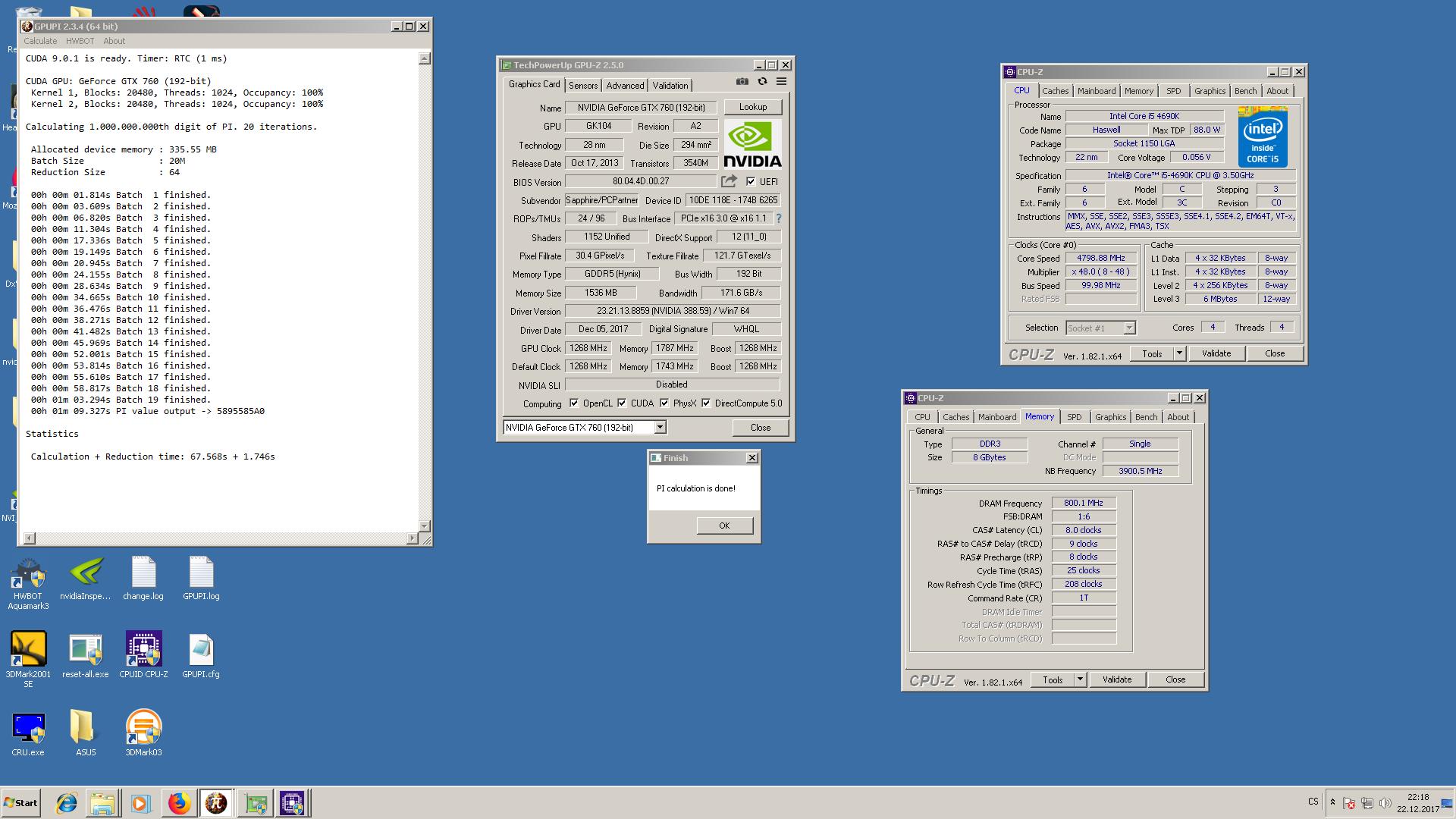This screenshot has height=819, width=1456.
Task: Open GPUPI.cfg file icon
Action: (x=201, y=655)
